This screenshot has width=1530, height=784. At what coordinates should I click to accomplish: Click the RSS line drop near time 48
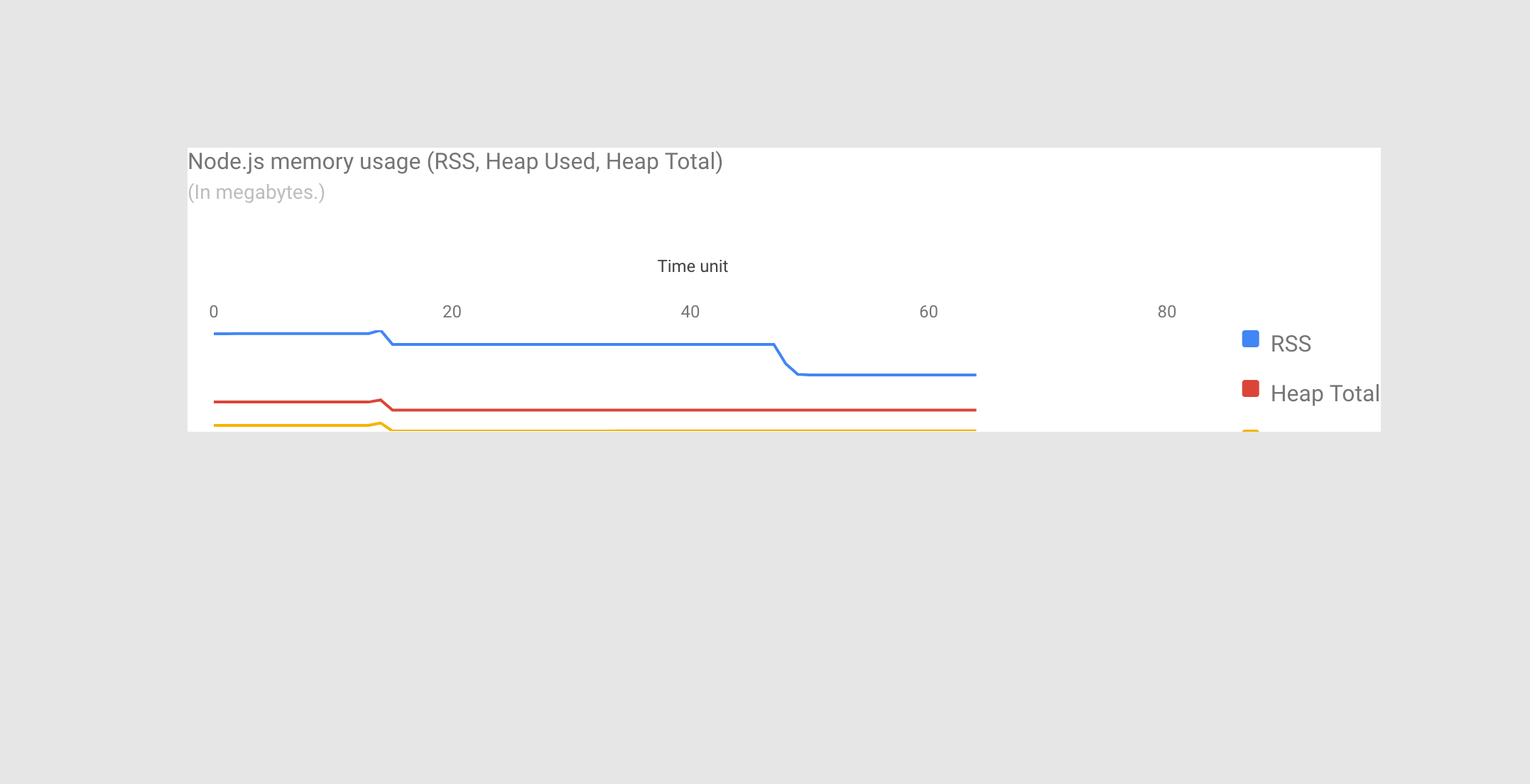783,359
